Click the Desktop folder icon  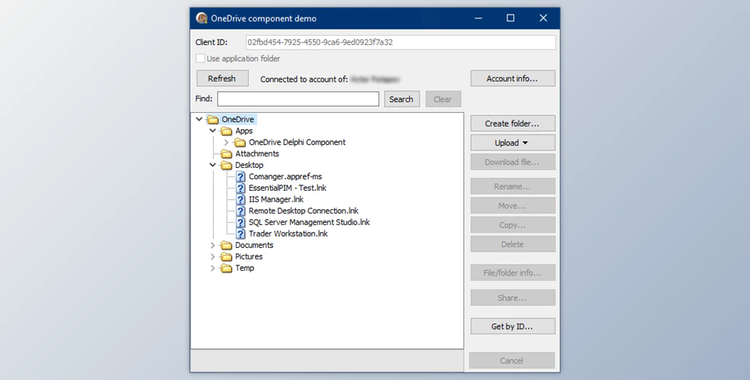point(226,166)
